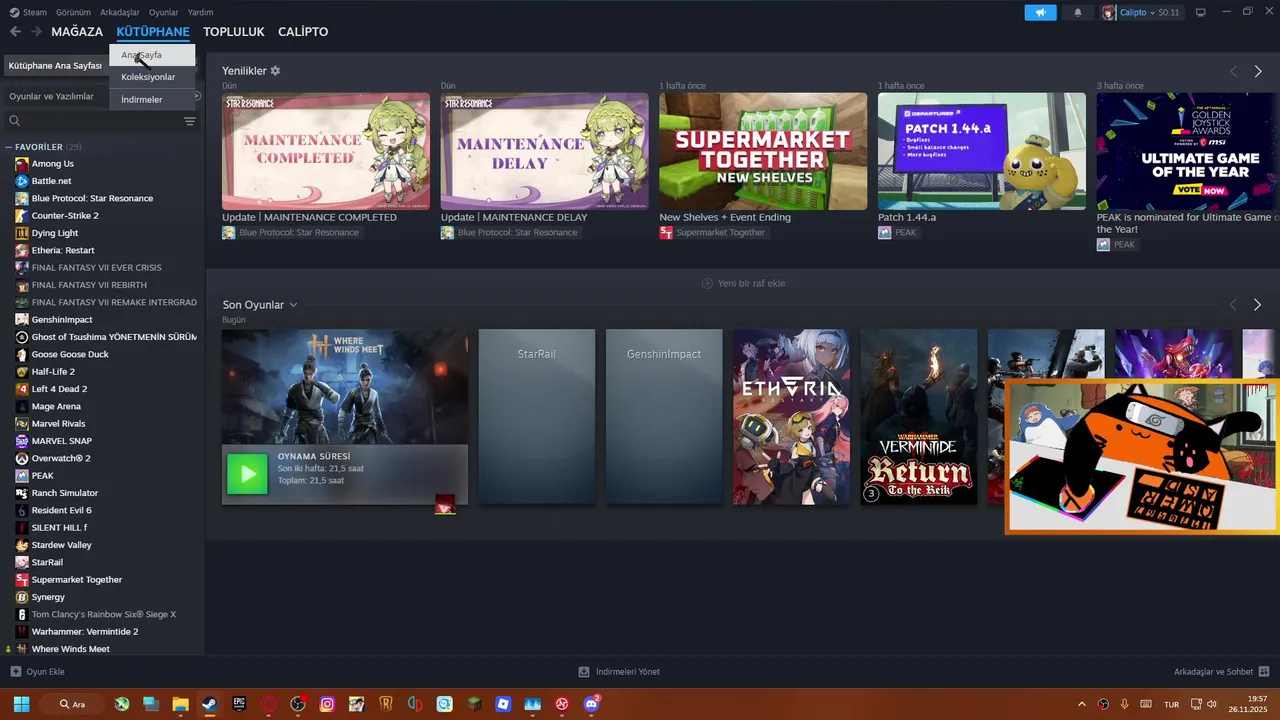Open Discord from the taskbar
Screen dimensions: 1280x720
click(x=591, y=704)
